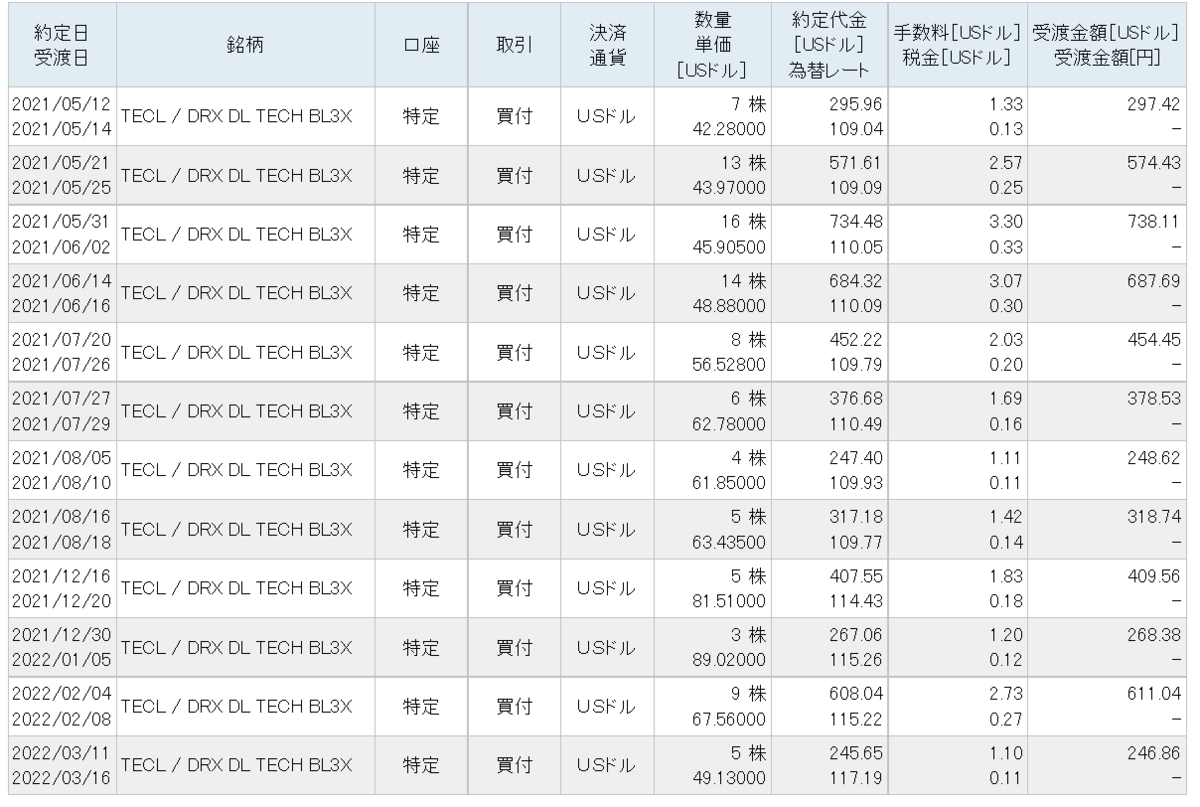Click the 数量 単価 column header
Screen dimensions: 1200x807
[x=713, y=46]
